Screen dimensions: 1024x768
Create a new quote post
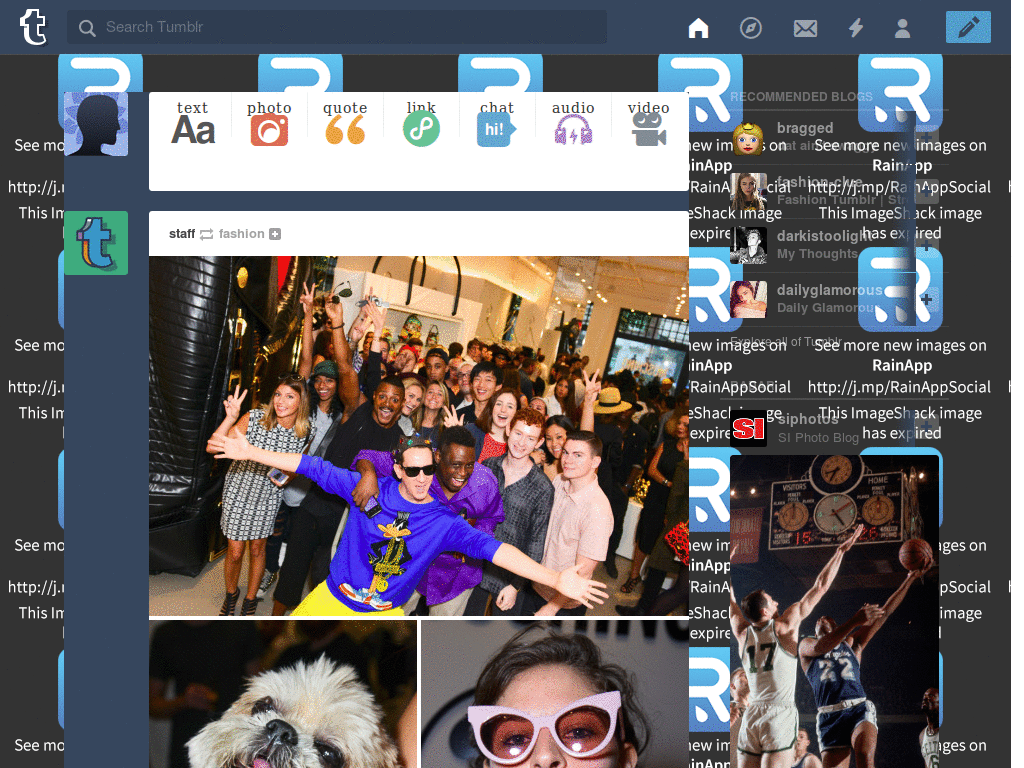(345, 123)
